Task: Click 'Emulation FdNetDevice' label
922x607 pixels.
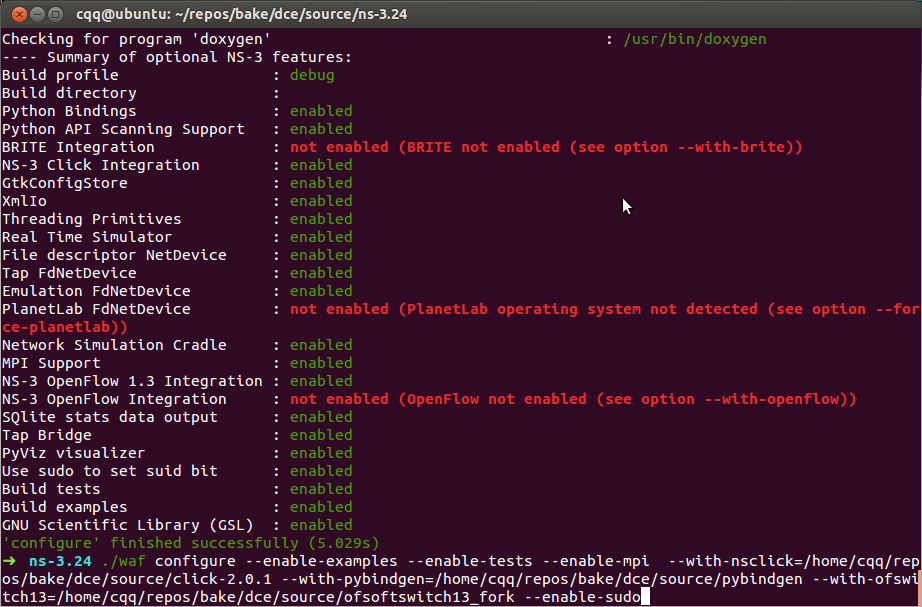Action: [96, 291]
